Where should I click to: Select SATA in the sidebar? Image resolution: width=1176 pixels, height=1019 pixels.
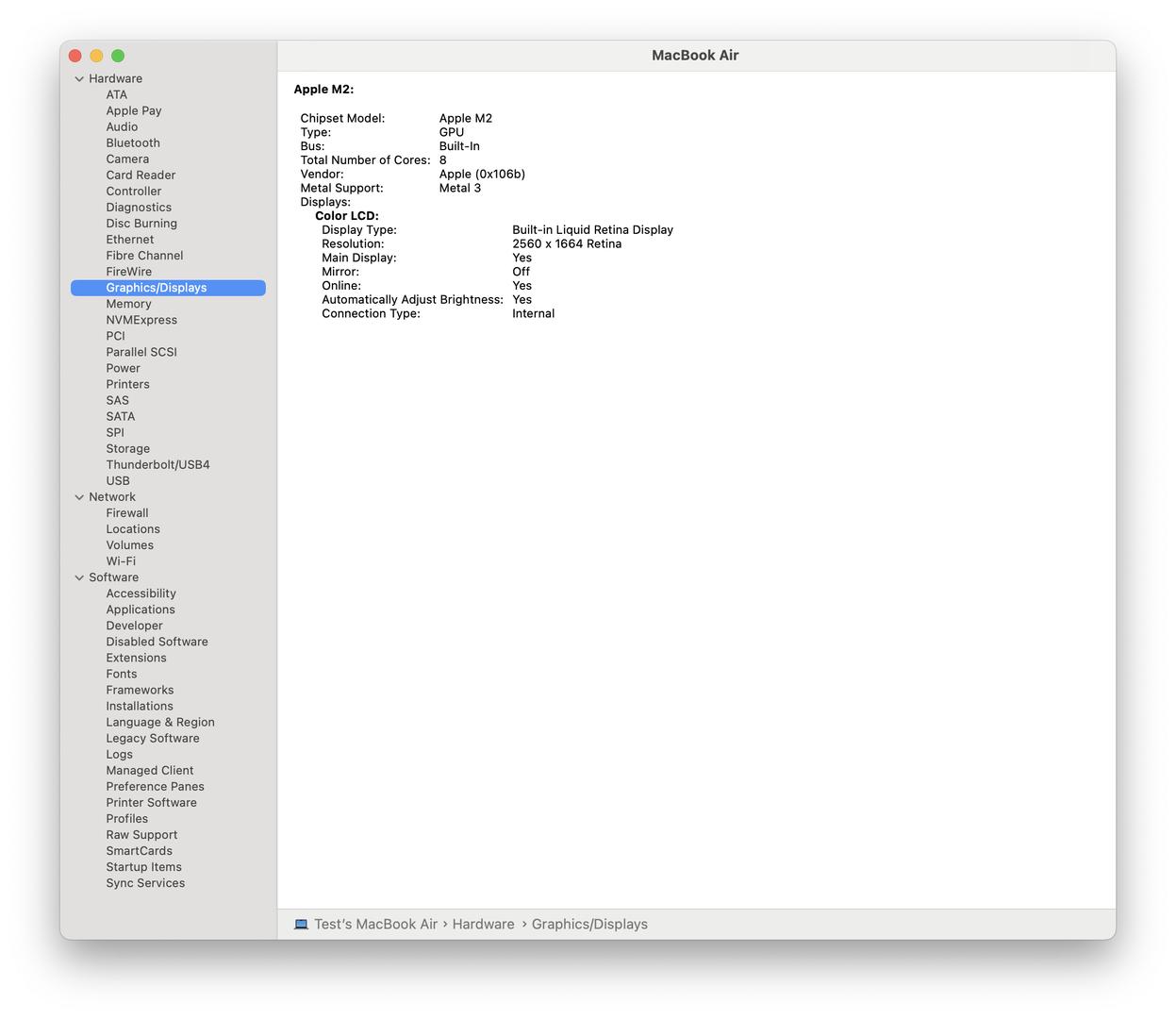coord(120,416)
